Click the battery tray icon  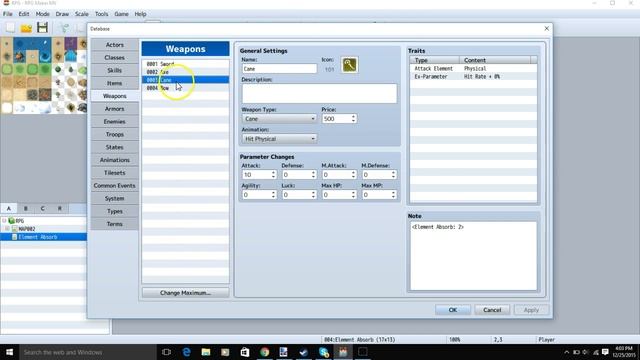pyautogui.click(x=576, y=352)
